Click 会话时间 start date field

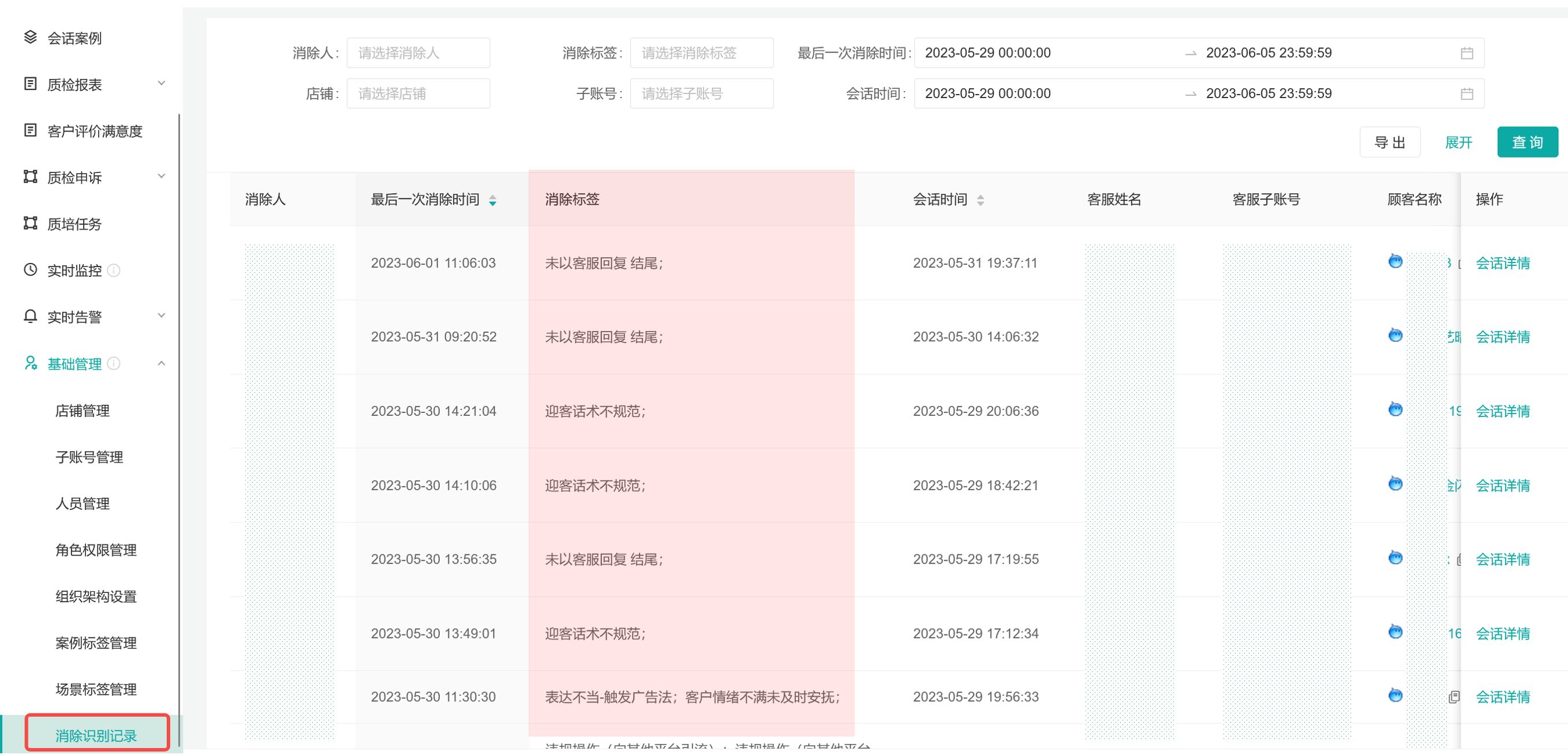tap(987, 93)
